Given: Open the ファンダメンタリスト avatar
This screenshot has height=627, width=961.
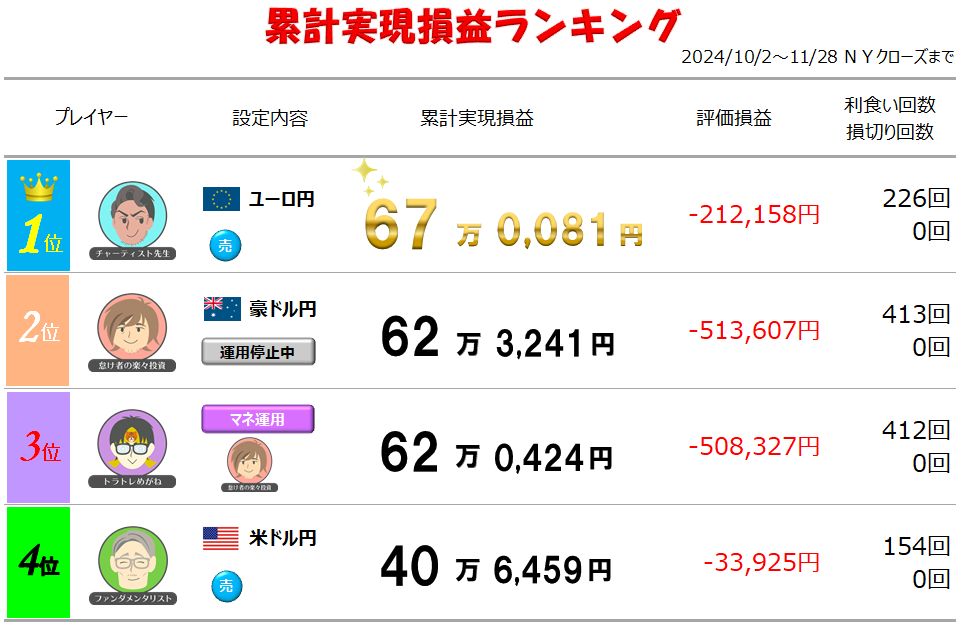Looking at the screenshot, I should click(133, 566).
